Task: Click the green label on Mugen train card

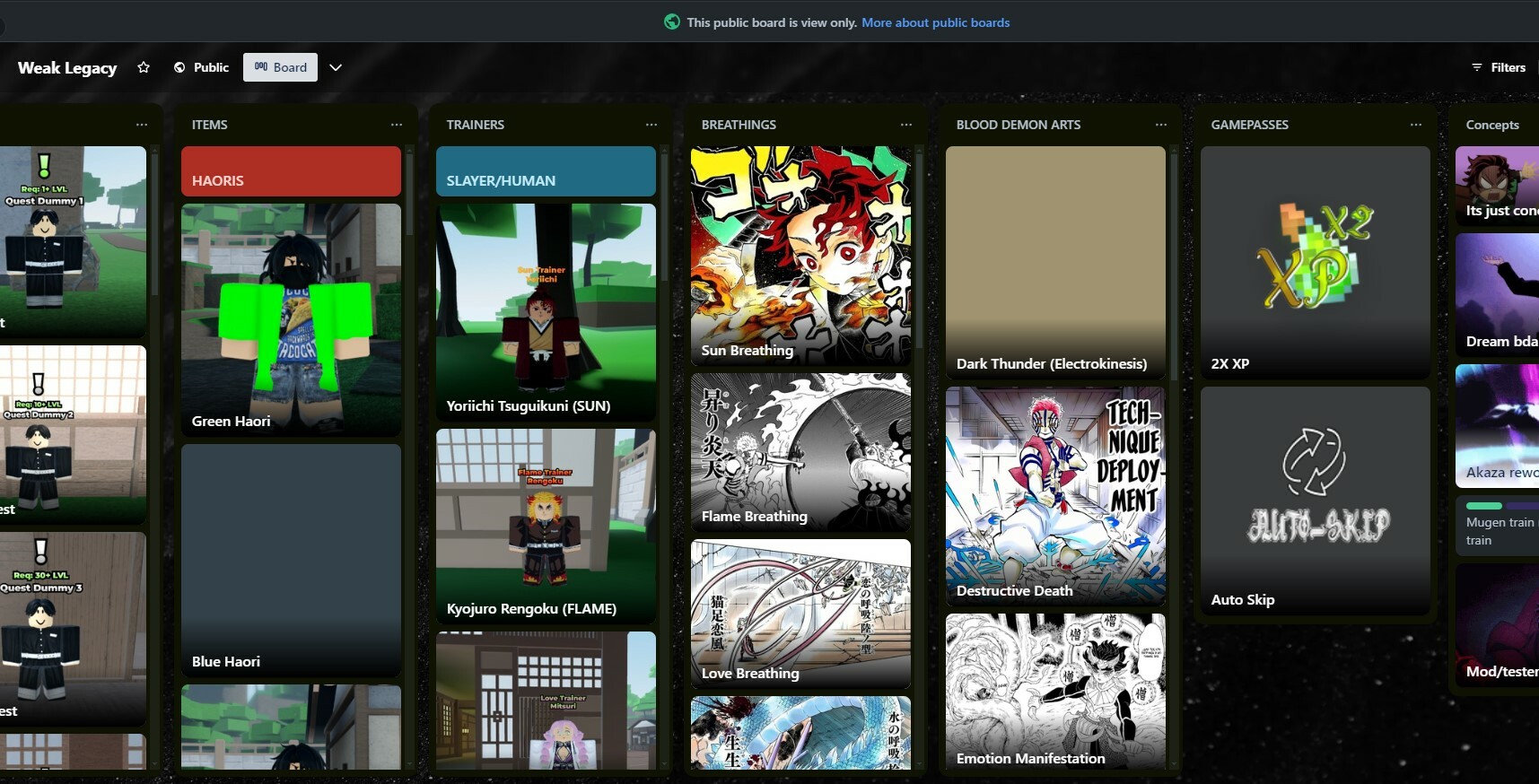Action: 1483,507
